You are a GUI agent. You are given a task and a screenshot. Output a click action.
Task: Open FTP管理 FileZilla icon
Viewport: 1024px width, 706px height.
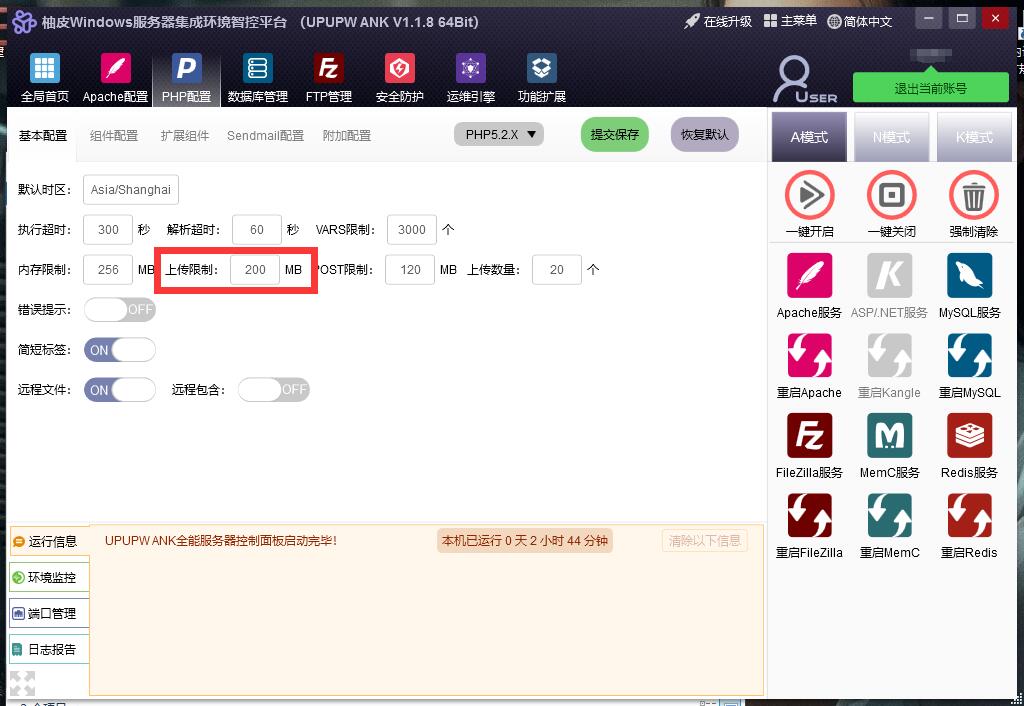328,69
